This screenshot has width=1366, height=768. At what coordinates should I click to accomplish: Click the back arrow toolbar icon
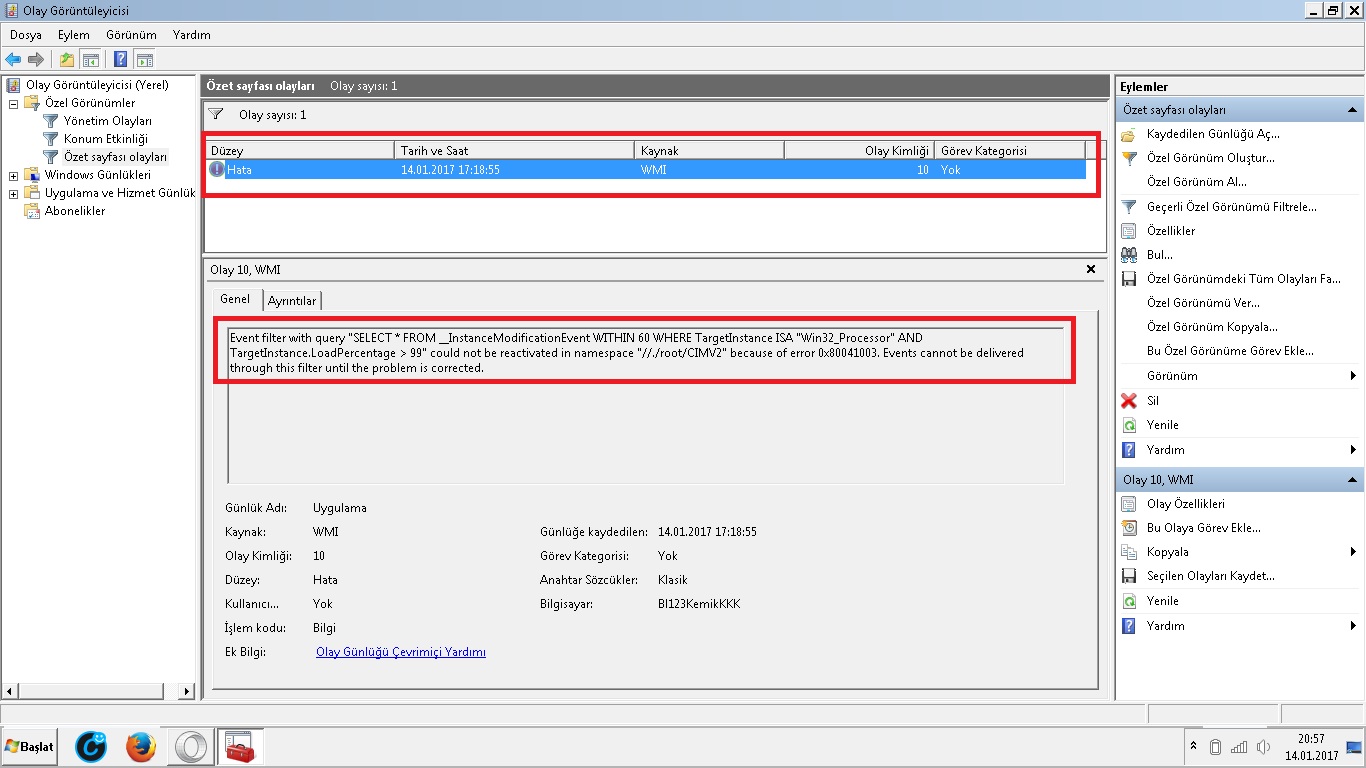click(13, 60)
